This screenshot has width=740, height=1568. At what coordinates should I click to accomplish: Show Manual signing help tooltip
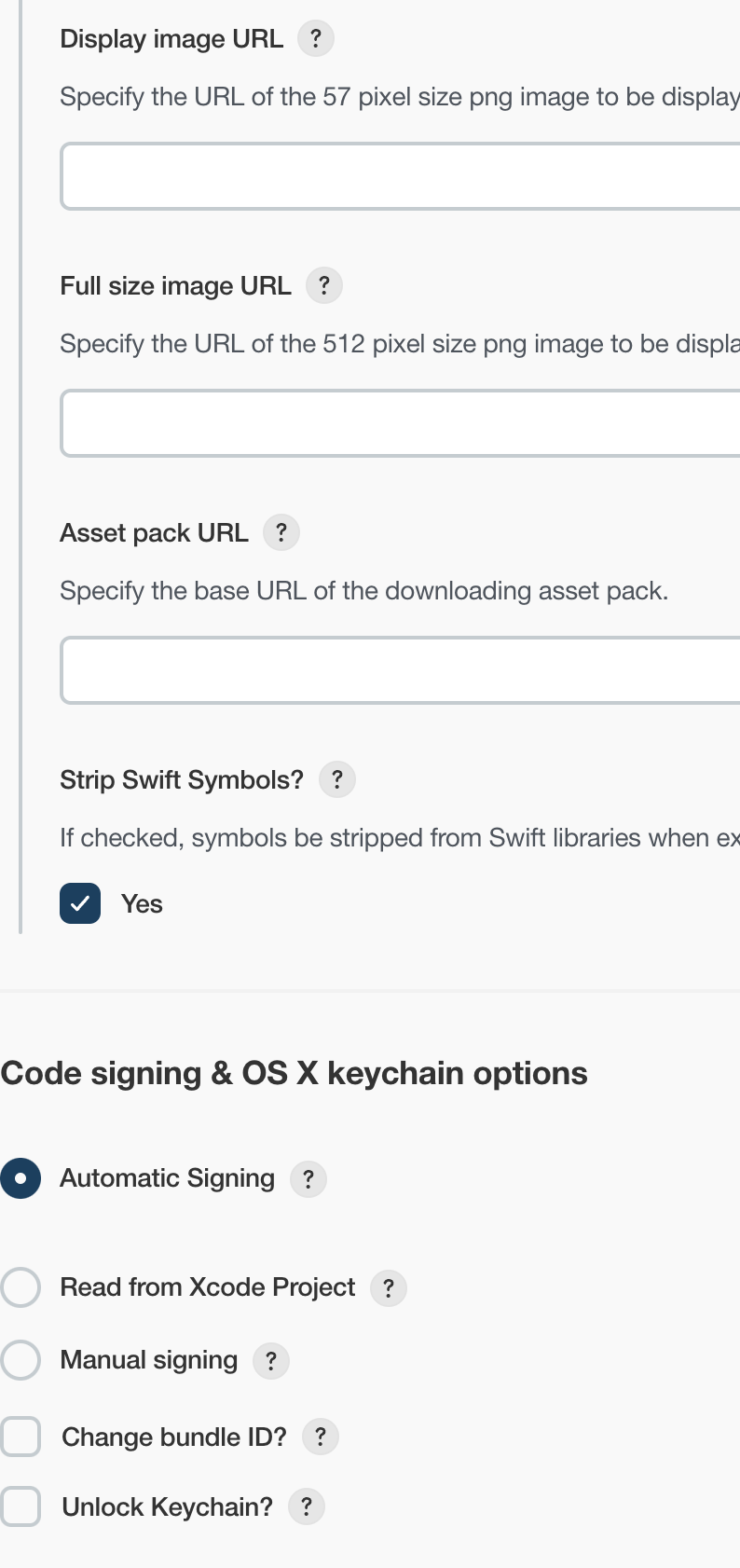(271, 1361)
